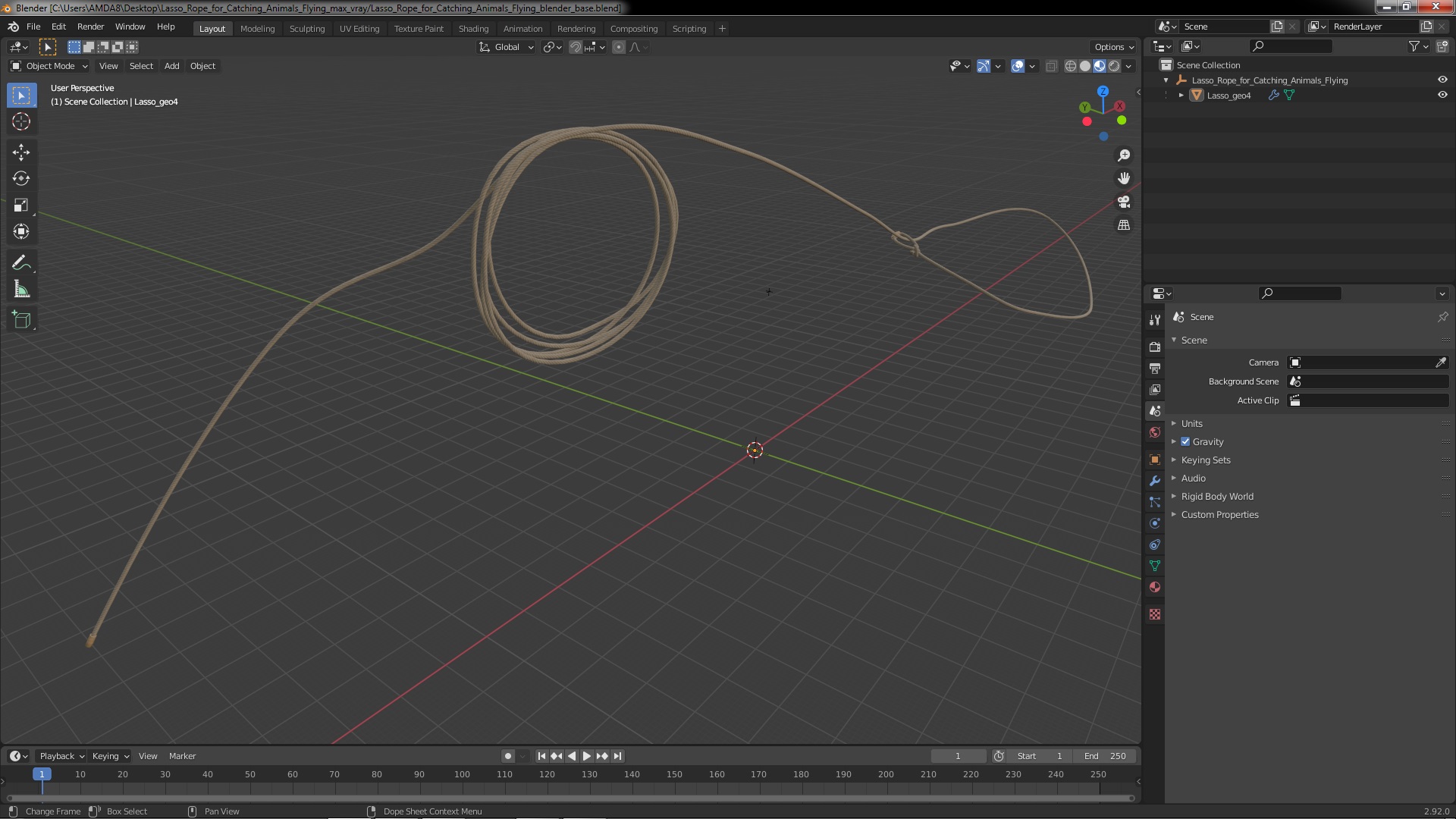Select the Annotate pencil tool
Screen dimensions: 1456x819
pyautogui.click(x=21, y=263)
